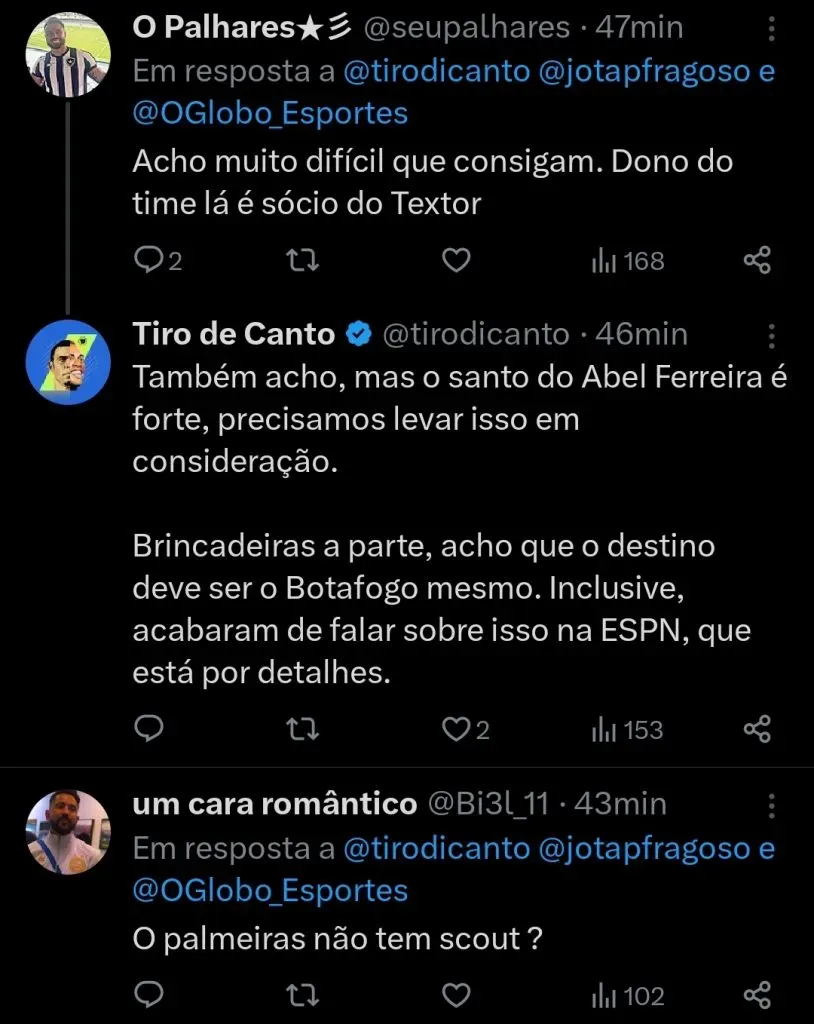Viewport: 814px width, 1024px height.
Task: Reply to Tiro de Canto's tweet
Action: coord(149,730)
